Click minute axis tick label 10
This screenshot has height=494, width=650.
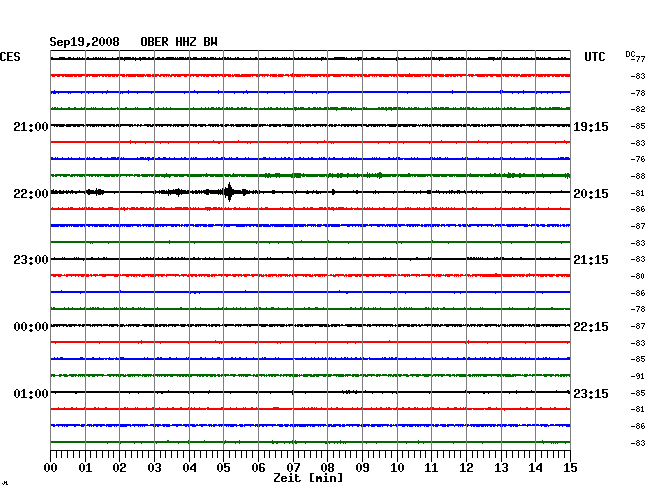click(397, 467)
